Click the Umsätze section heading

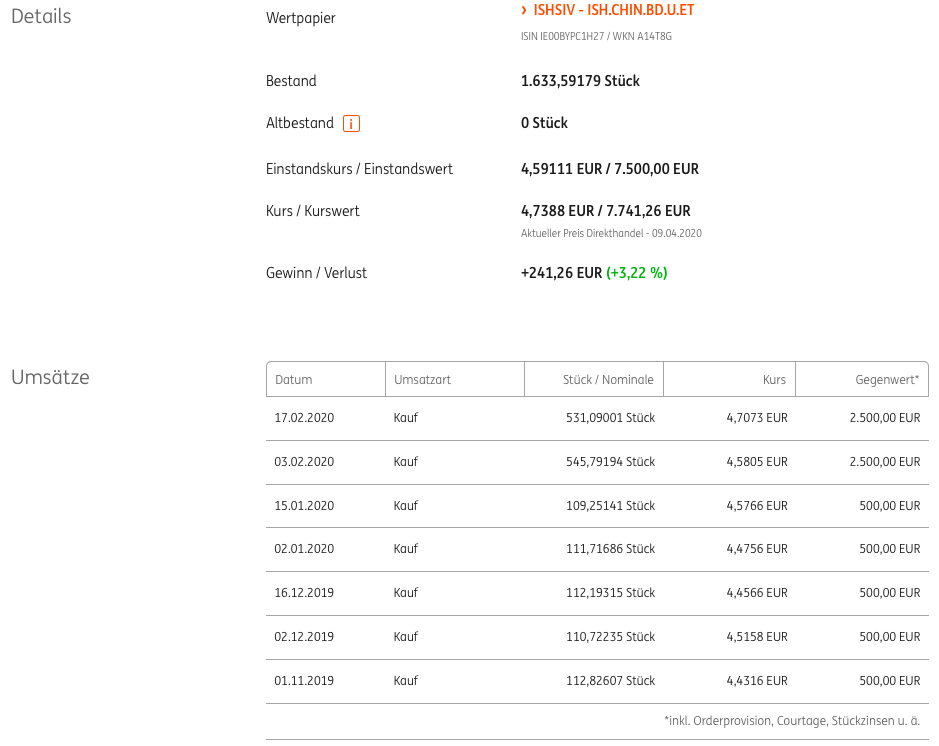pos(50,377)
